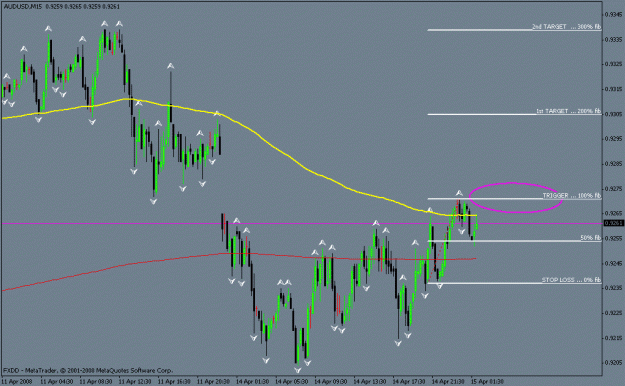Image resolution: width=625 pixels, height=386 pixels.
Task: Click the "STOP LOSS ... 0% fib" label
Action: (571, 280)
